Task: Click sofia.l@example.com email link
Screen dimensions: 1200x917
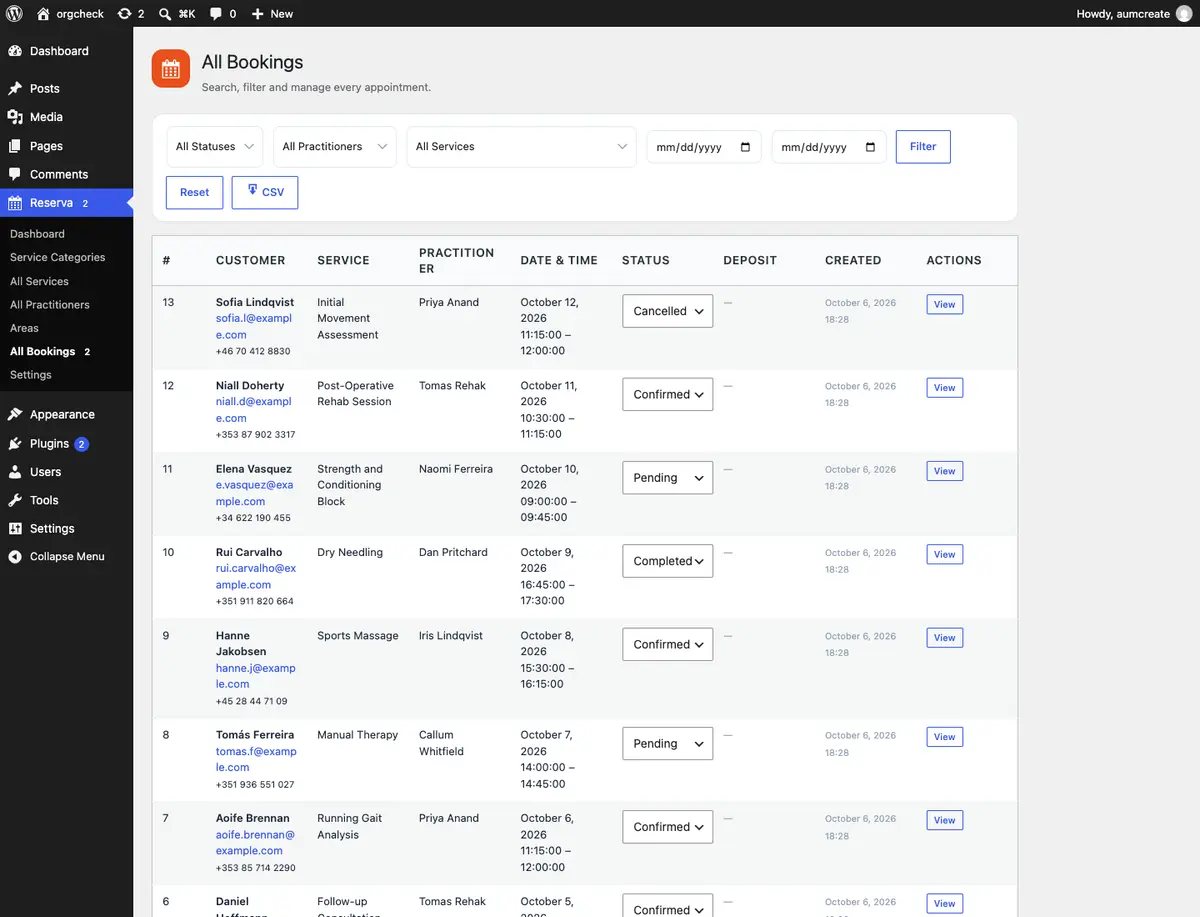Action: click(254, 327)
